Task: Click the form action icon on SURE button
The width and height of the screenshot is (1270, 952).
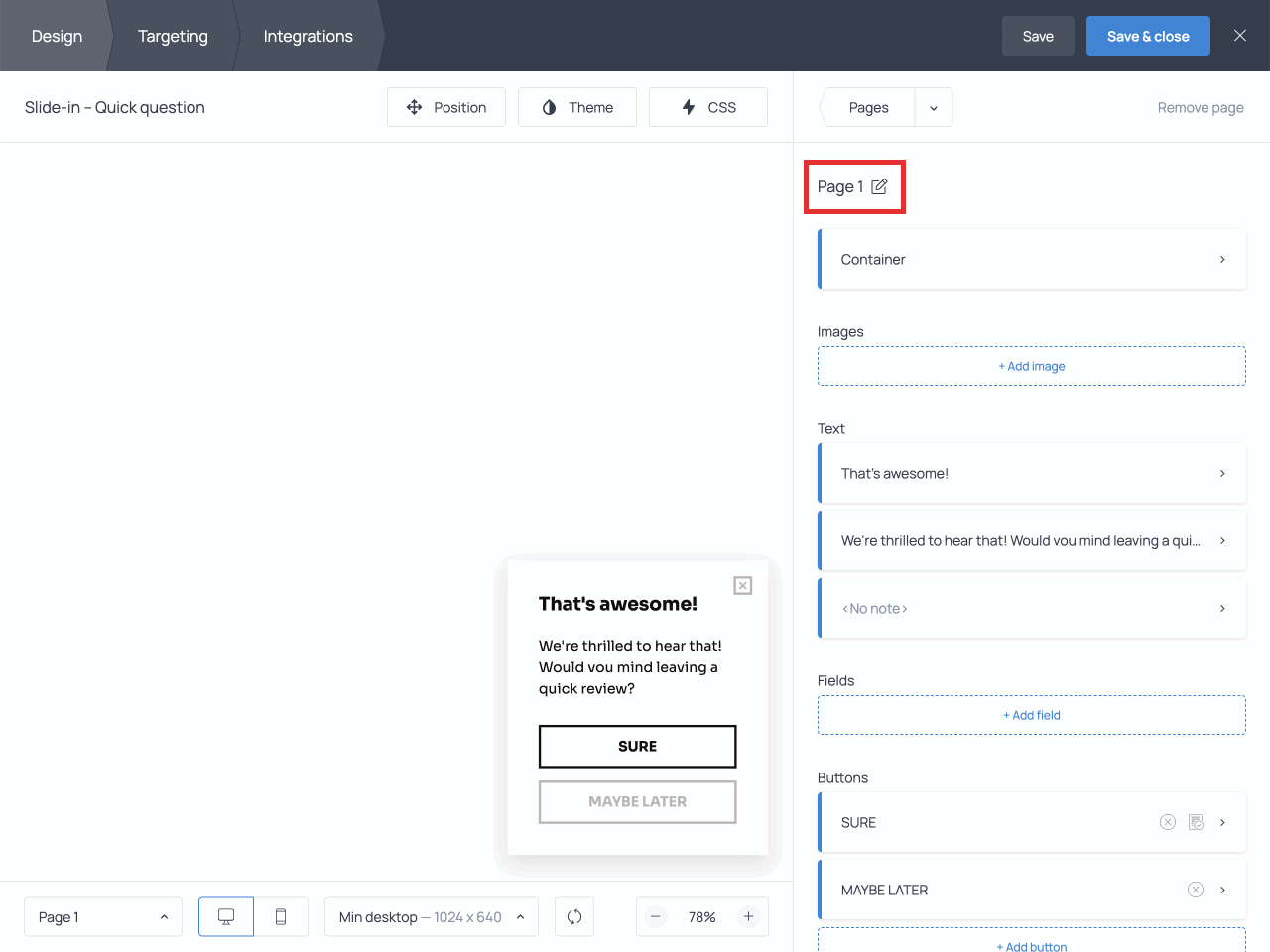Action: tap(1196, 822)
